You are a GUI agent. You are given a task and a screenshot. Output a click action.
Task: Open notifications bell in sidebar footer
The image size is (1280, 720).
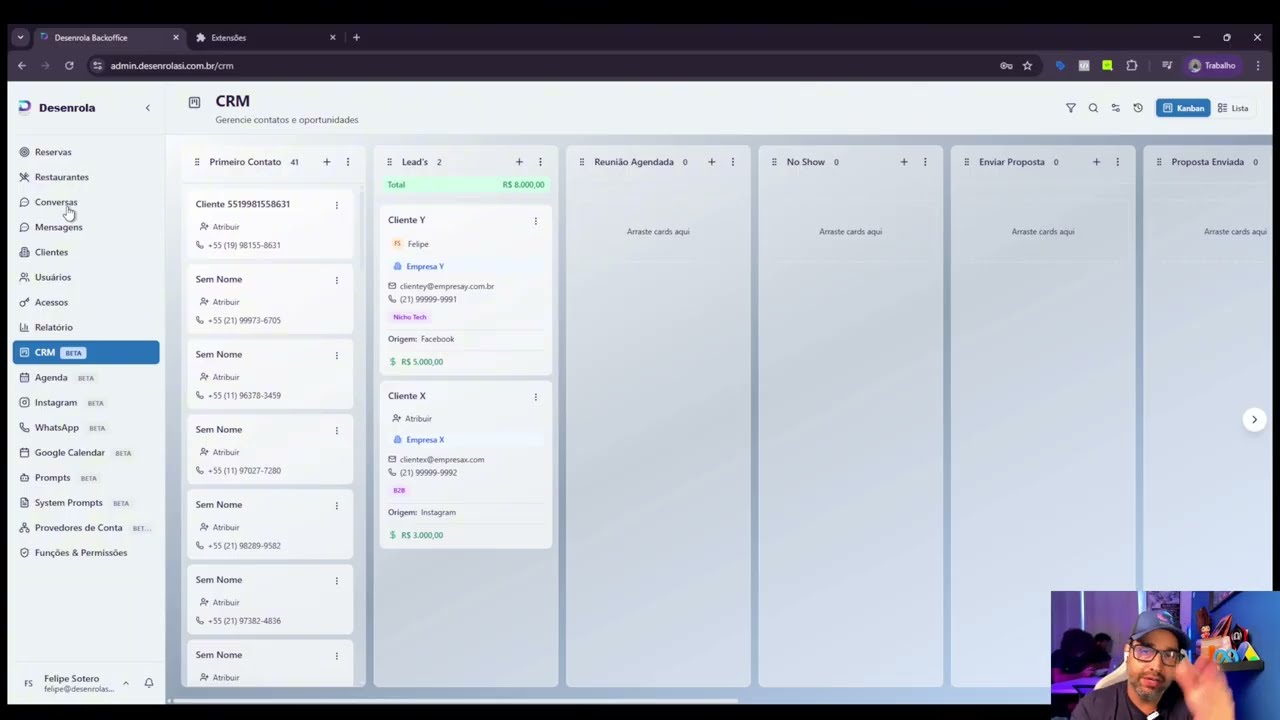148,683
